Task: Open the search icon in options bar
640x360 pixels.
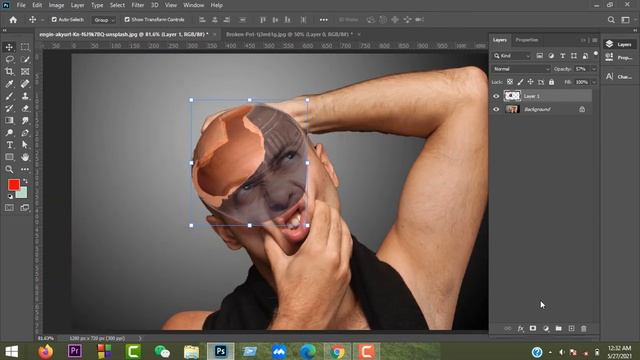Action: coord(611,20)
